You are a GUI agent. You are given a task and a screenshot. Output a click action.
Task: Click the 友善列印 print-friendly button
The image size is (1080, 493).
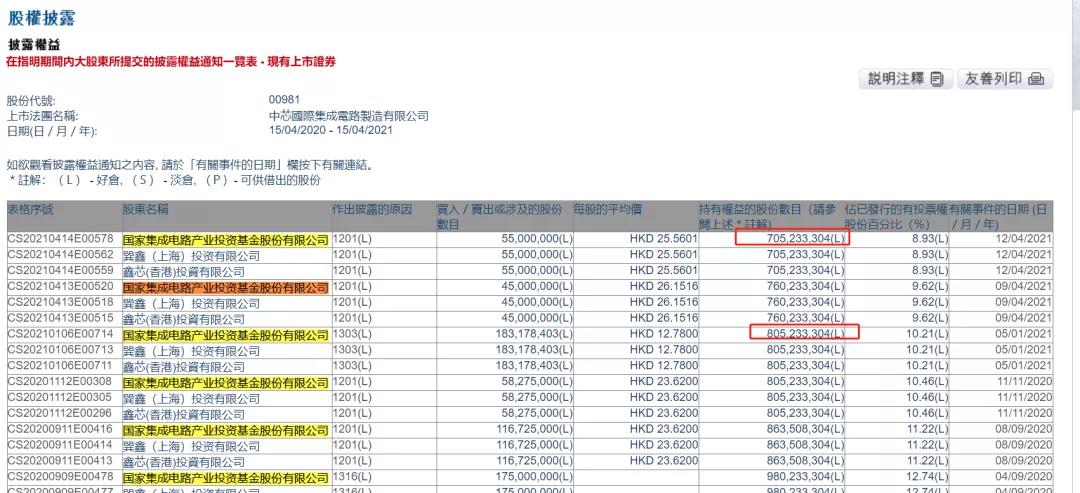coord(1004,79)
